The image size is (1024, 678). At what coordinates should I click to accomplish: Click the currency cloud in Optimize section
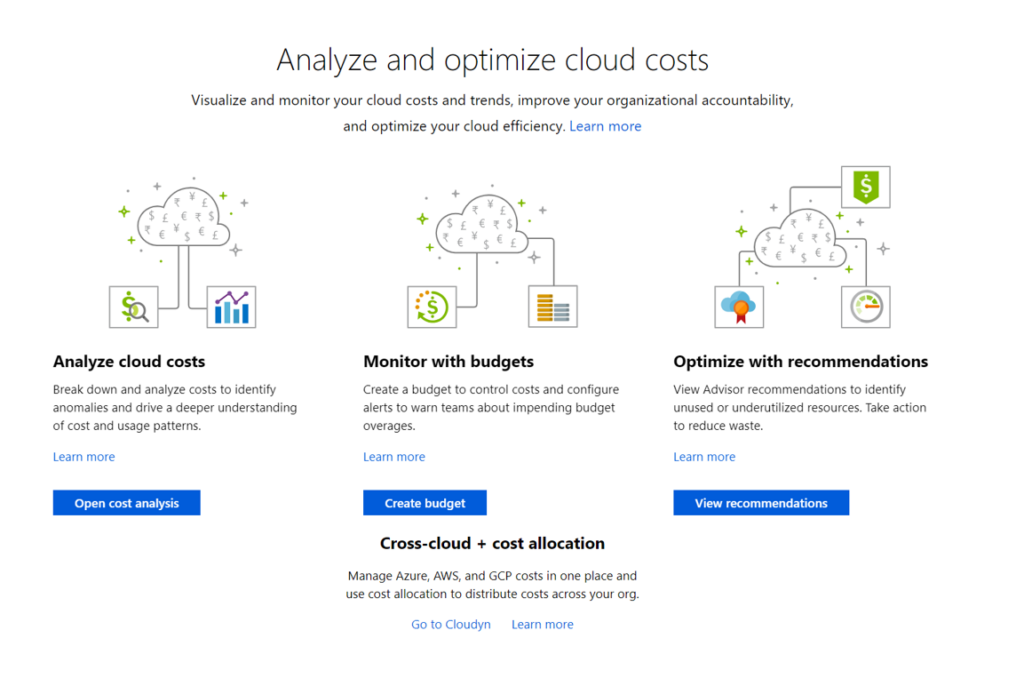pyautogui.click(x=802, y=240)
